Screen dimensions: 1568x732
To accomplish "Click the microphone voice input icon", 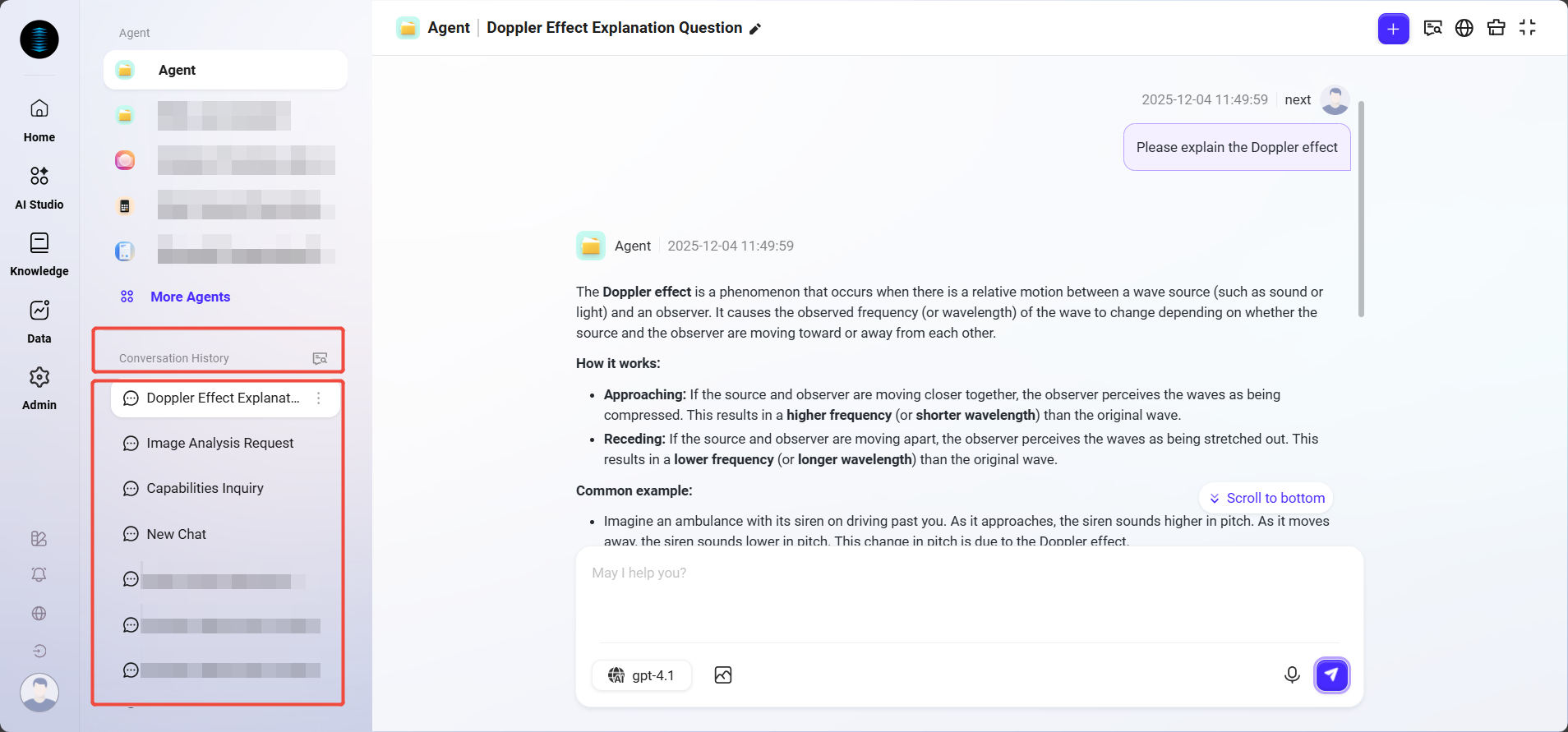I will point(1292,675).
